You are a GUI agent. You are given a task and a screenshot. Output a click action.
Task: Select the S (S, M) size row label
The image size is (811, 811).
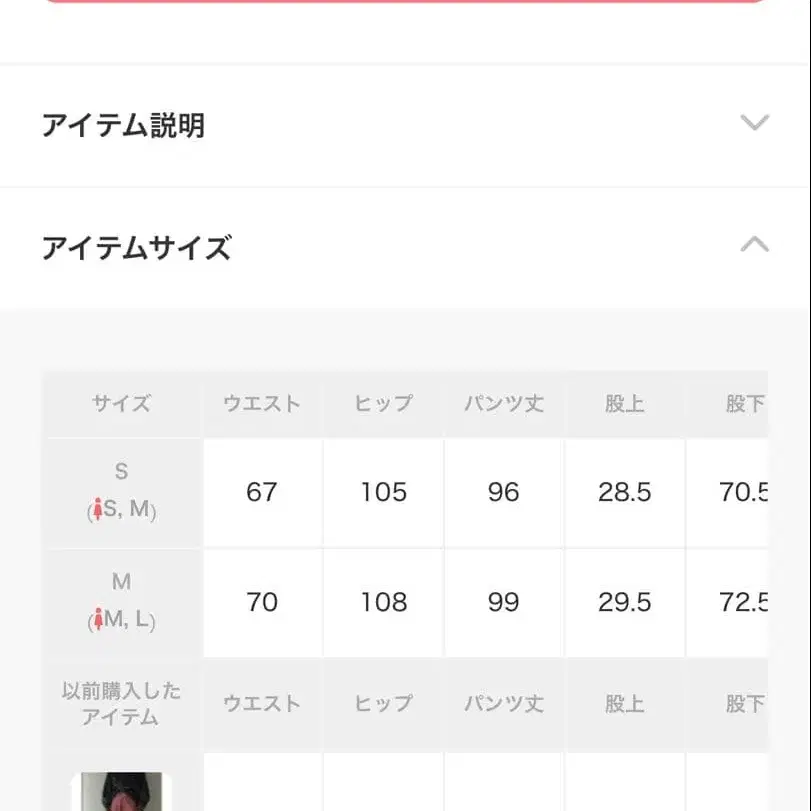click(x=120, y=493)
